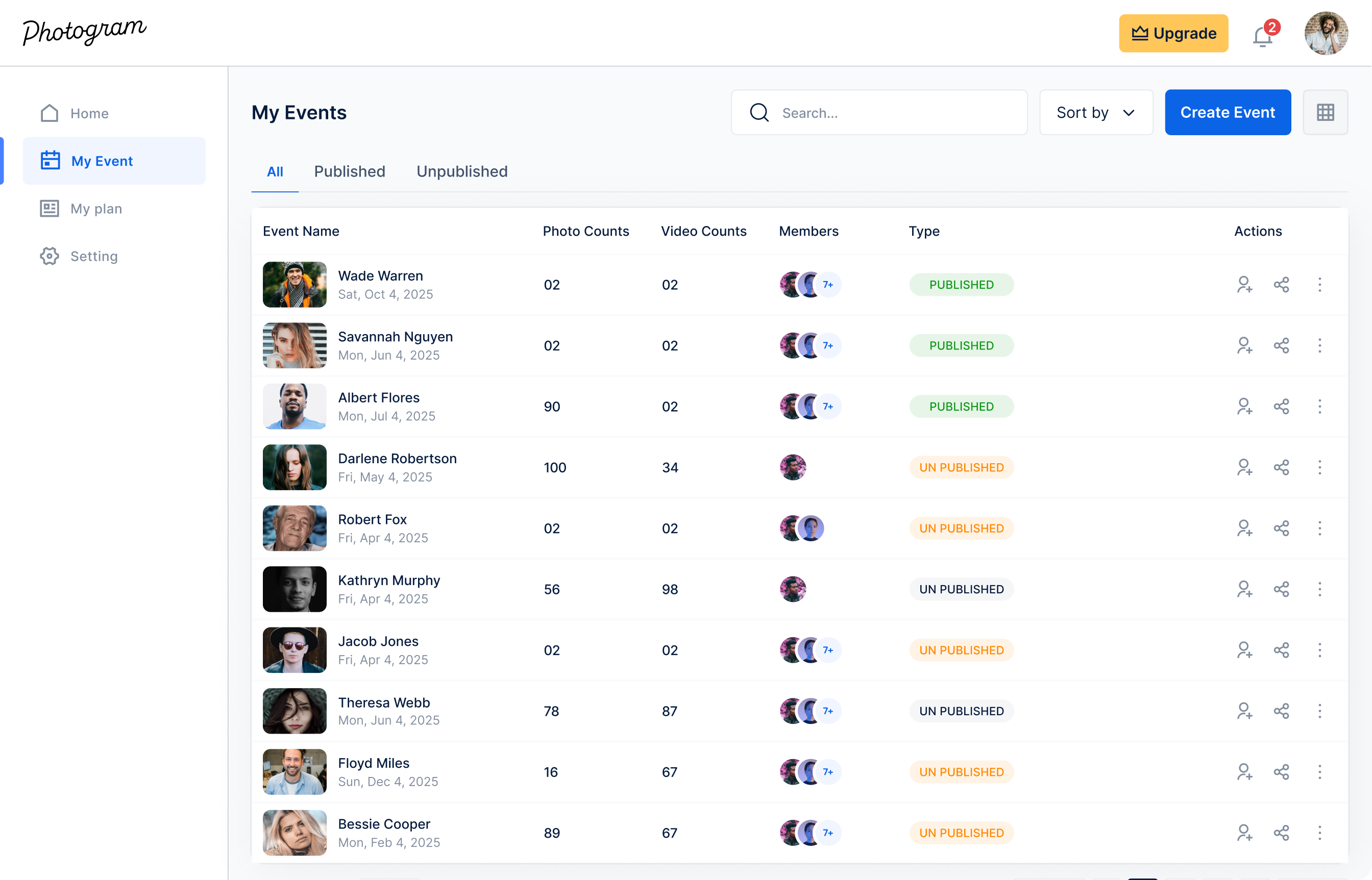Expand the Sort by dropdown

tap(1095, 113)
